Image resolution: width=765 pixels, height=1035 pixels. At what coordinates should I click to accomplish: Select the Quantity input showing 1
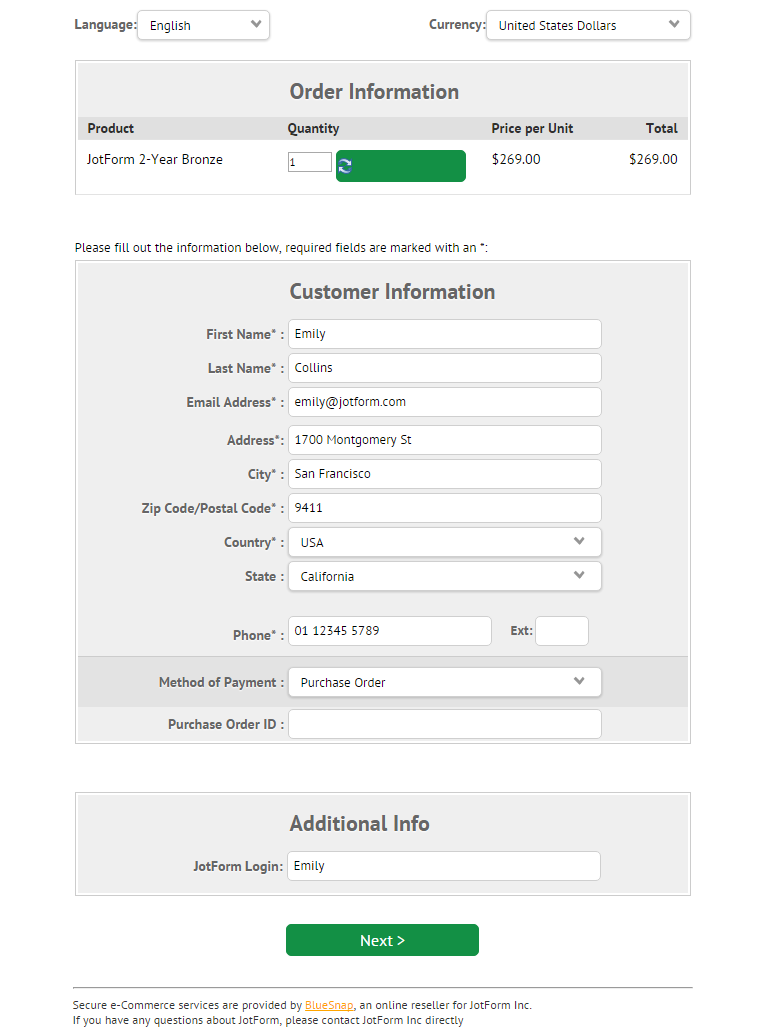point(308,160)
